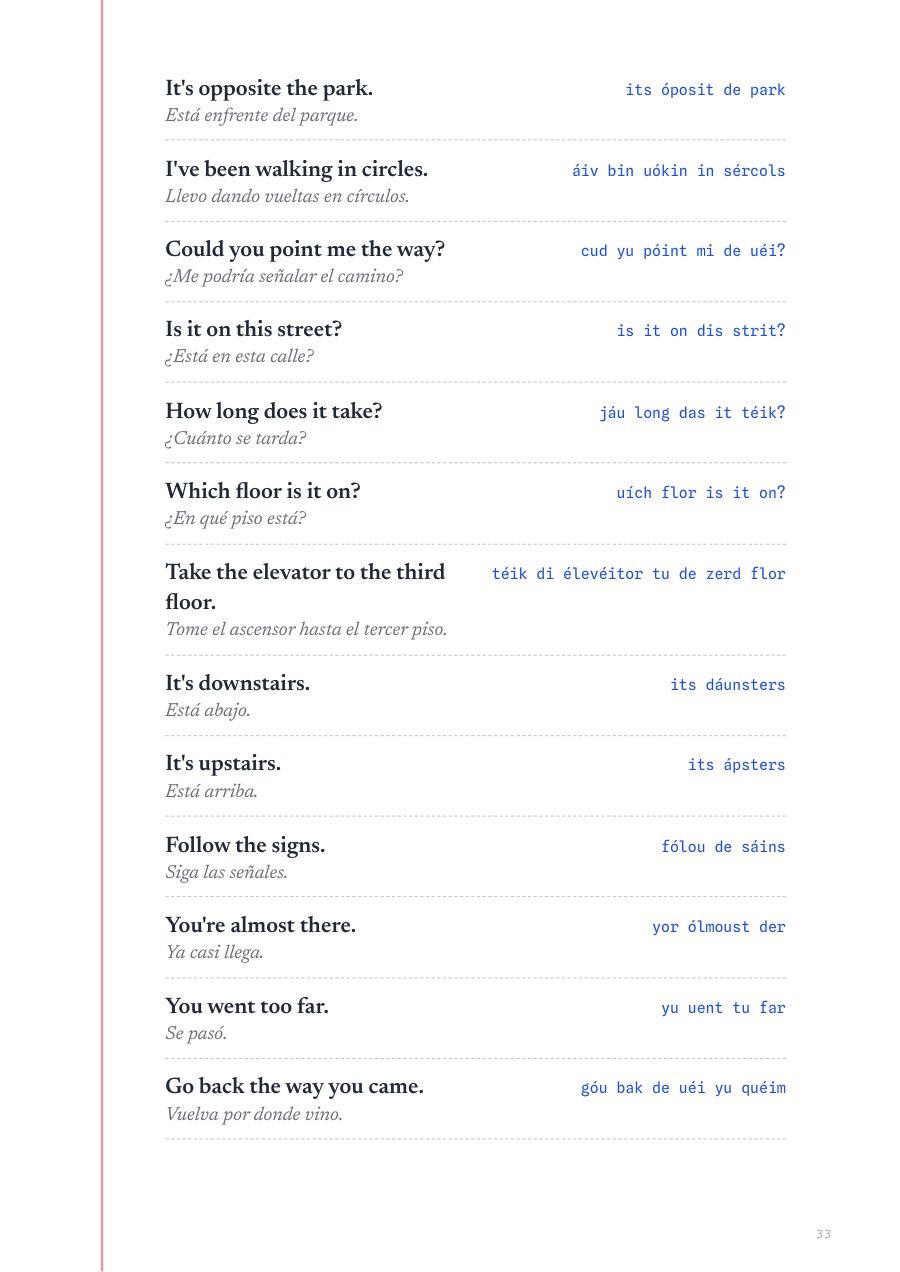Click "Which floor is it on?" phrase
Screen dimensions: 900x1272
click(x=263, y=491)
